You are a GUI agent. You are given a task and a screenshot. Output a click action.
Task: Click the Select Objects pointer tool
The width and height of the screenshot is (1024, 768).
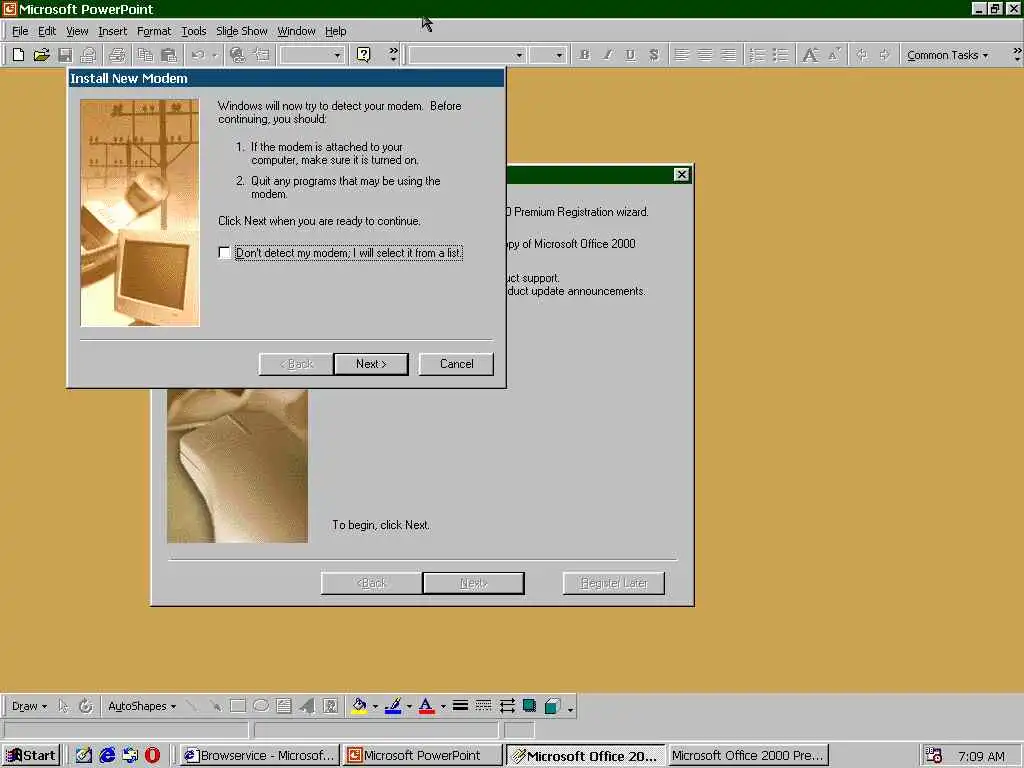(x=63, y=706)
